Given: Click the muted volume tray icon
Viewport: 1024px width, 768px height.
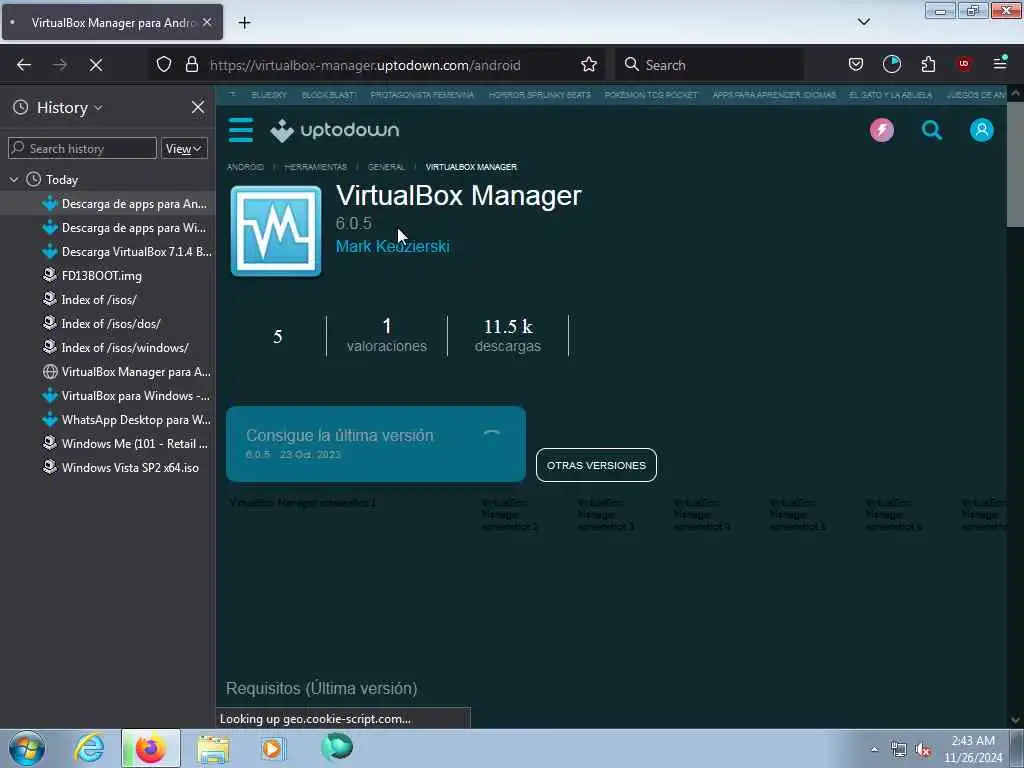Looking at the screenshot, I should tap(923, 750).
